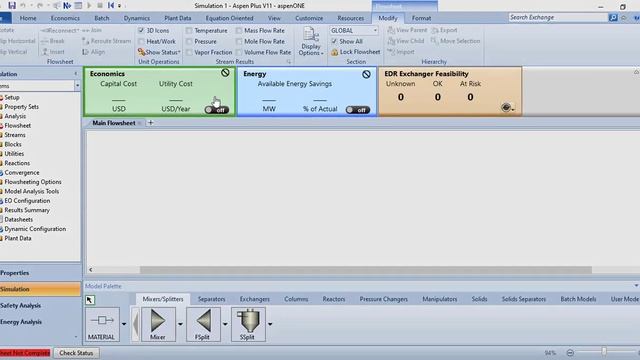Click the Save icon in quick access toolbar

tap(12, 5)
